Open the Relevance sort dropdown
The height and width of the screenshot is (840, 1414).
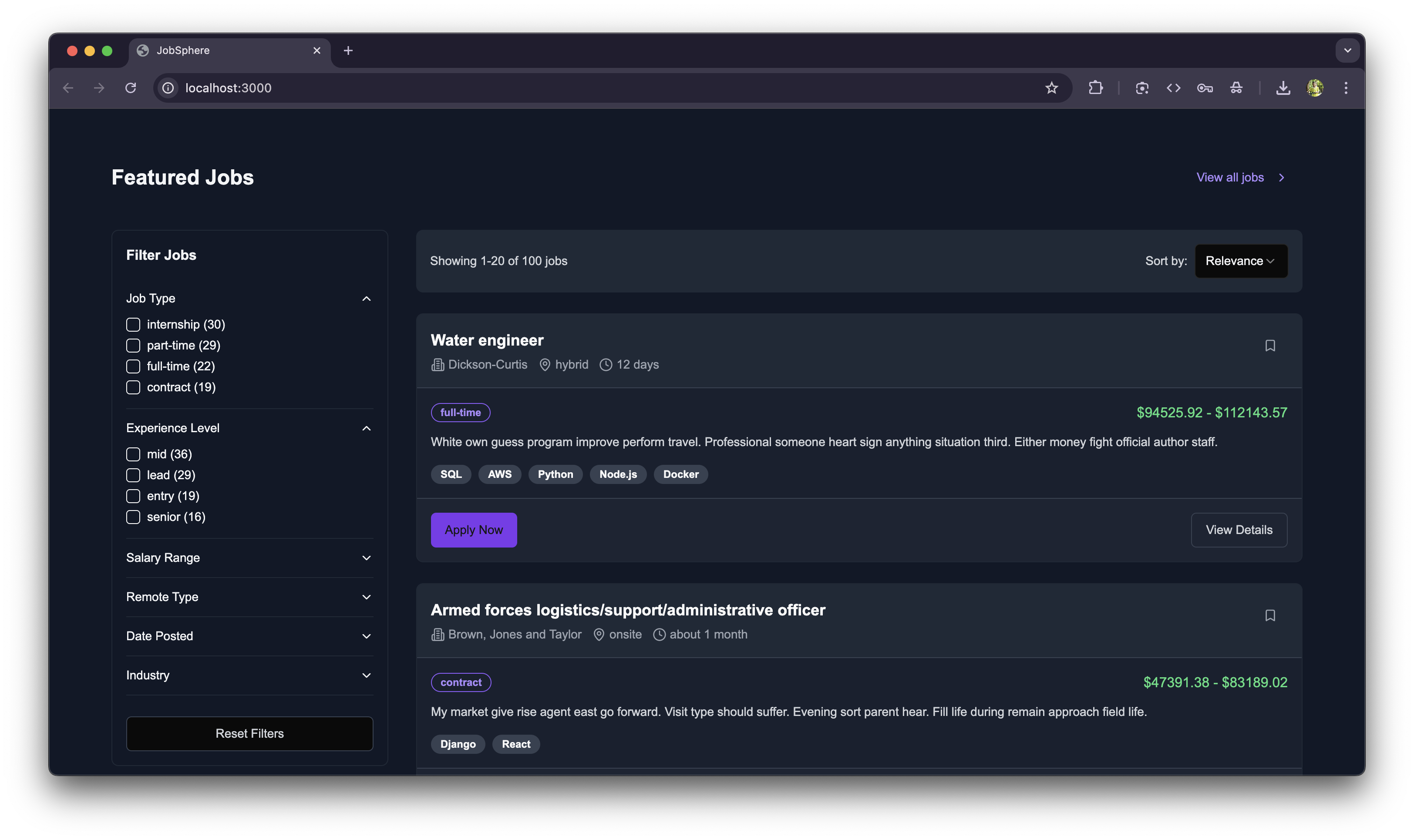tap(1240, 261)
